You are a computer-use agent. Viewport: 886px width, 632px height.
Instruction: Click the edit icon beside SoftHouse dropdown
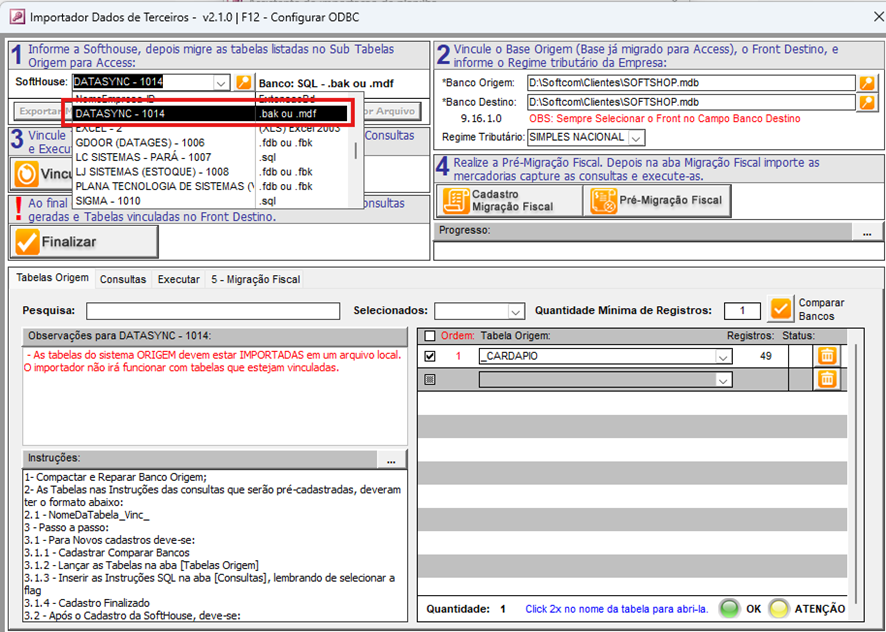tap(244, 82)
